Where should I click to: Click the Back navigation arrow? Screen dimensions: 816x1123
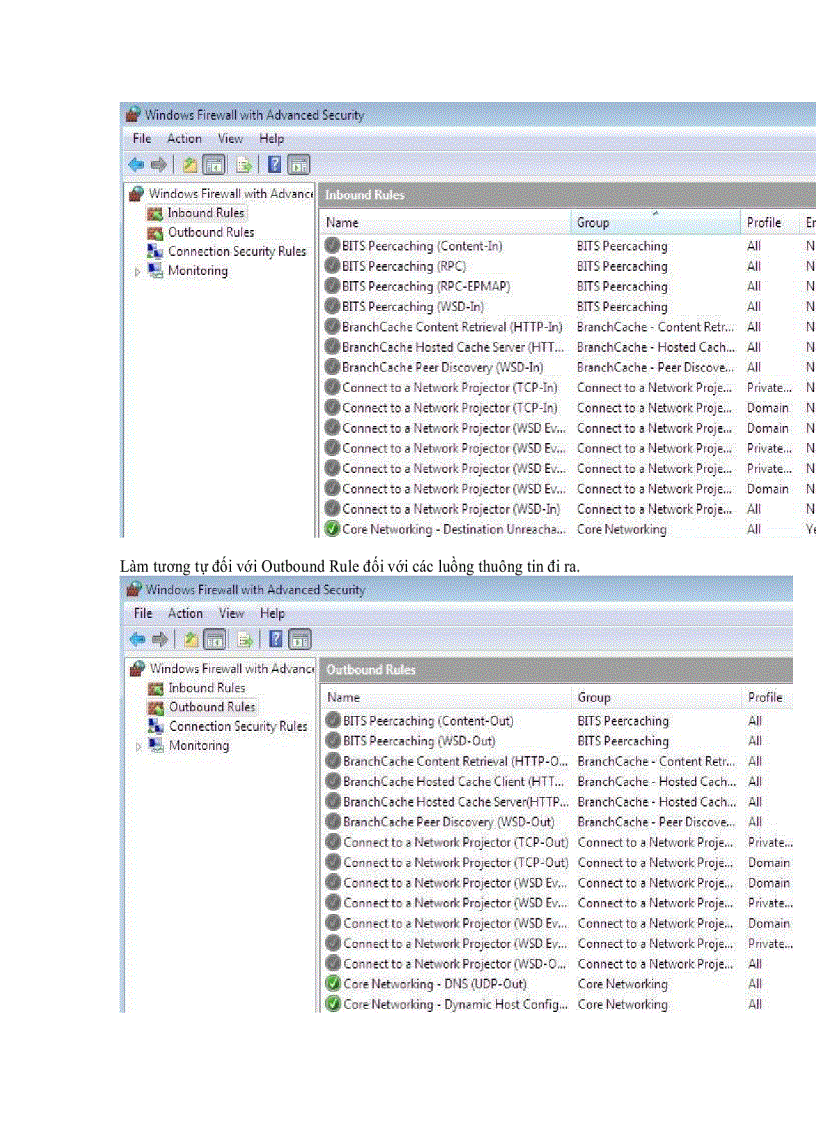(137, 164)
